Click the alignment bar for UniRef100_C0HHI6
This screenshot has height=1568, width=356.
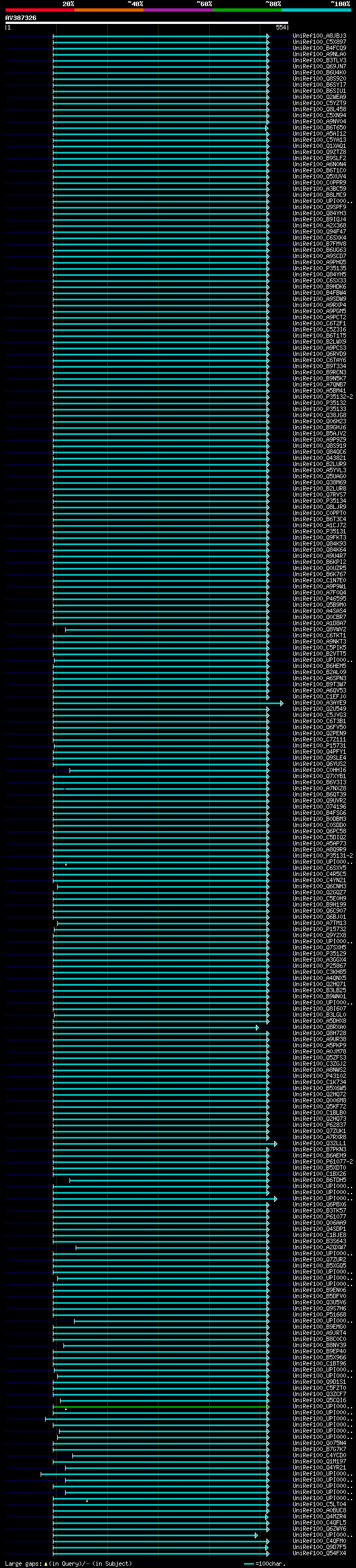click(x=169, y=770)
